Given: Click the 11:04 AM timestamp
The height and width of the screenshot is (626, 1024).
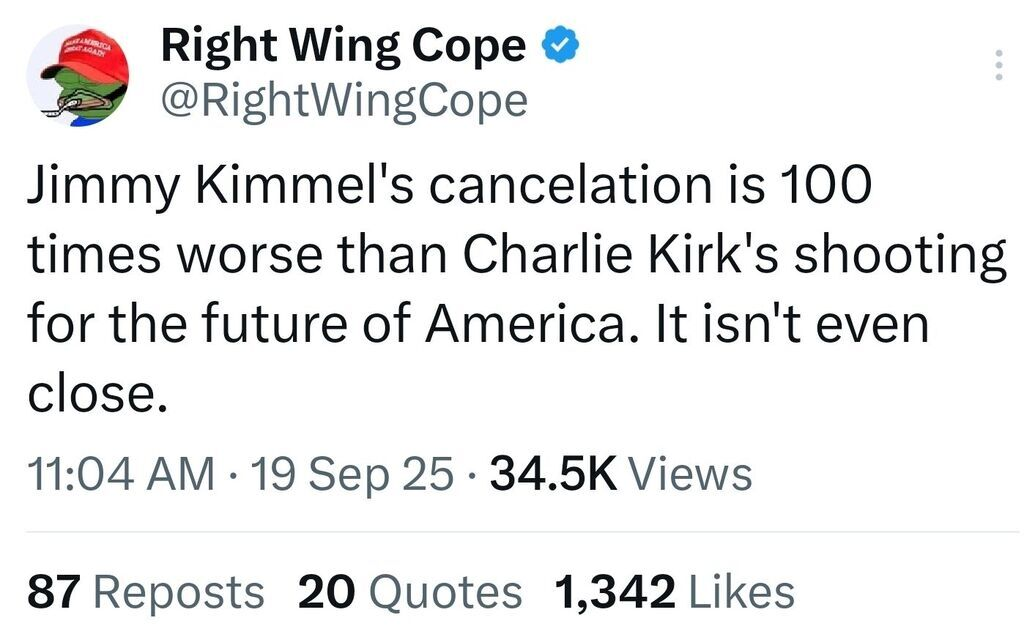Looking at the screenshot, I should 121,473.
